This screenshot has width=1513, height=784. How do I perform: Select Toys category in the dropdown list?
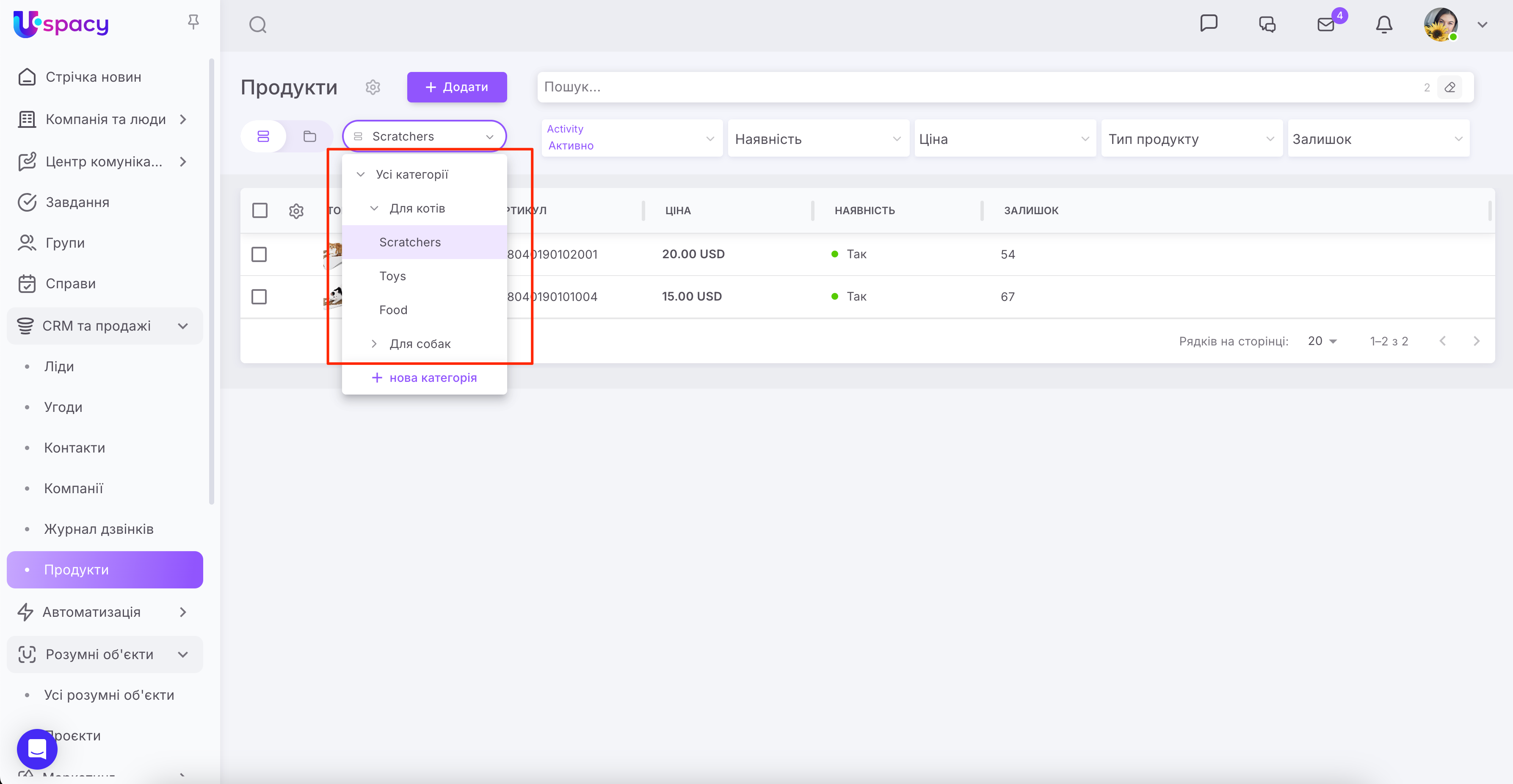[392, 276]
